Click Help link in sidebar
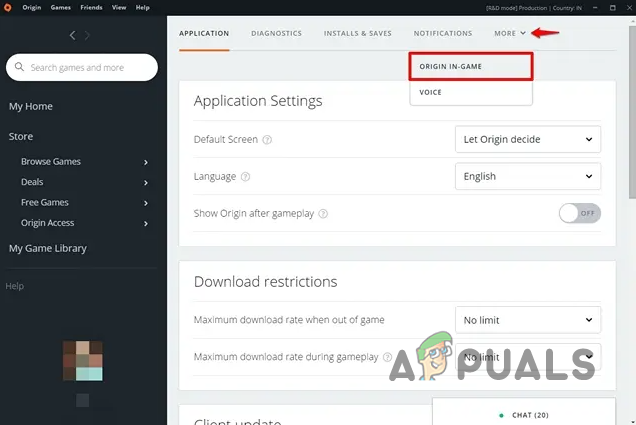The height and width of the screenshot is (425, 636). coord(15,286)
